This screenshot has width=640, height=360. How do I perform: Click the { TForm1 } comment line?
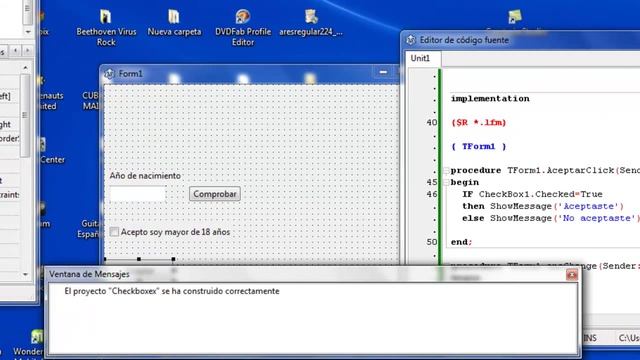pyautogui.click(x=478, y=146)
